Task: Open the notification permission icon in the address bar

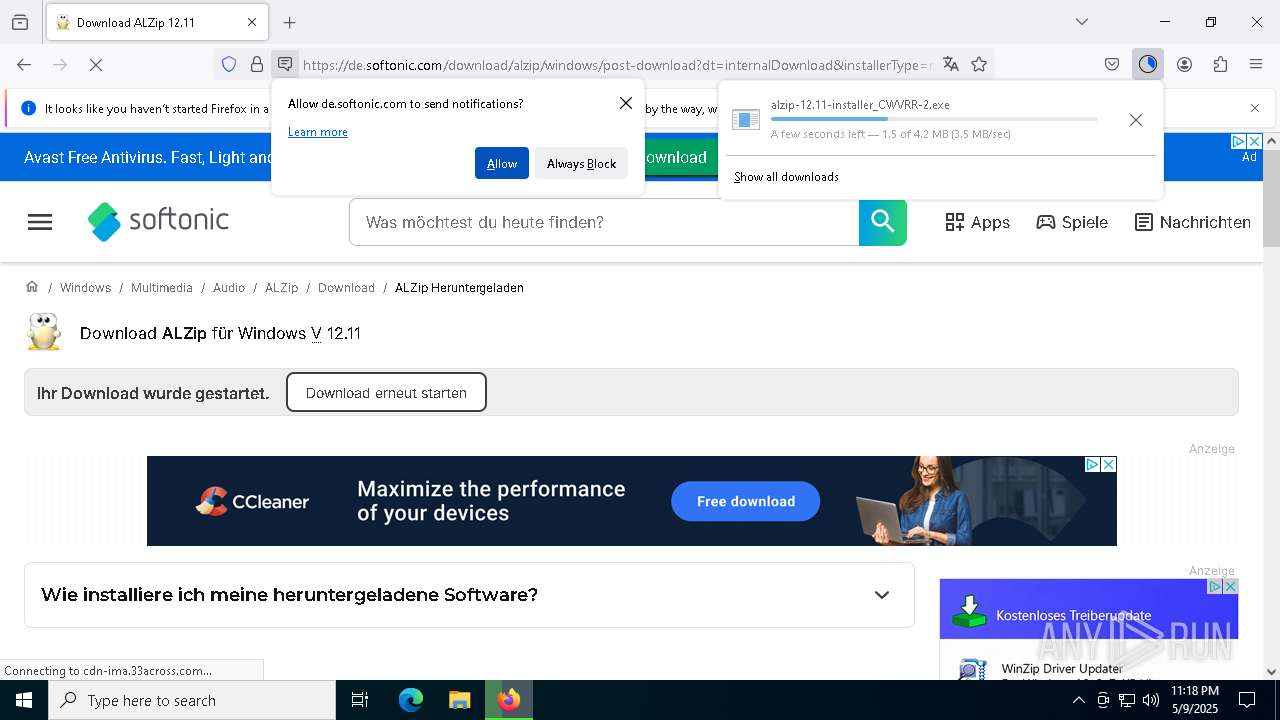Action: pyautogui.click(x=285, y=65)
